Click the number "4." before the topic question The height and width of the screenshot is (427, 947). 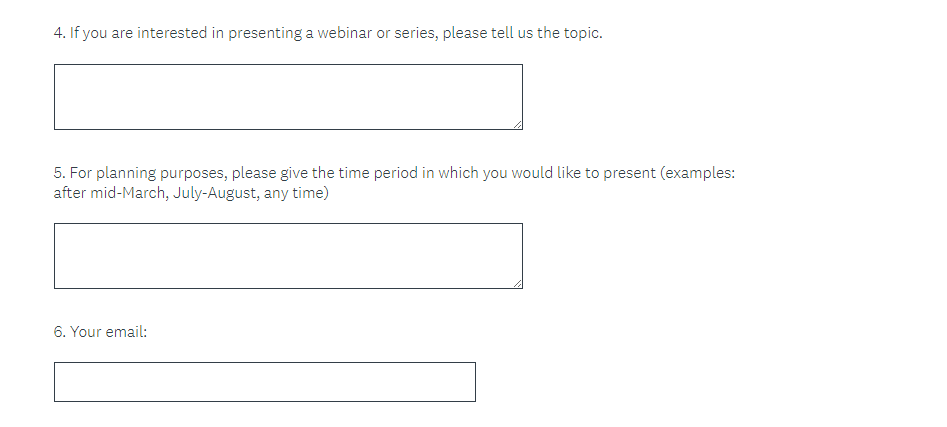pyautogui.click(x=59, y=33)
